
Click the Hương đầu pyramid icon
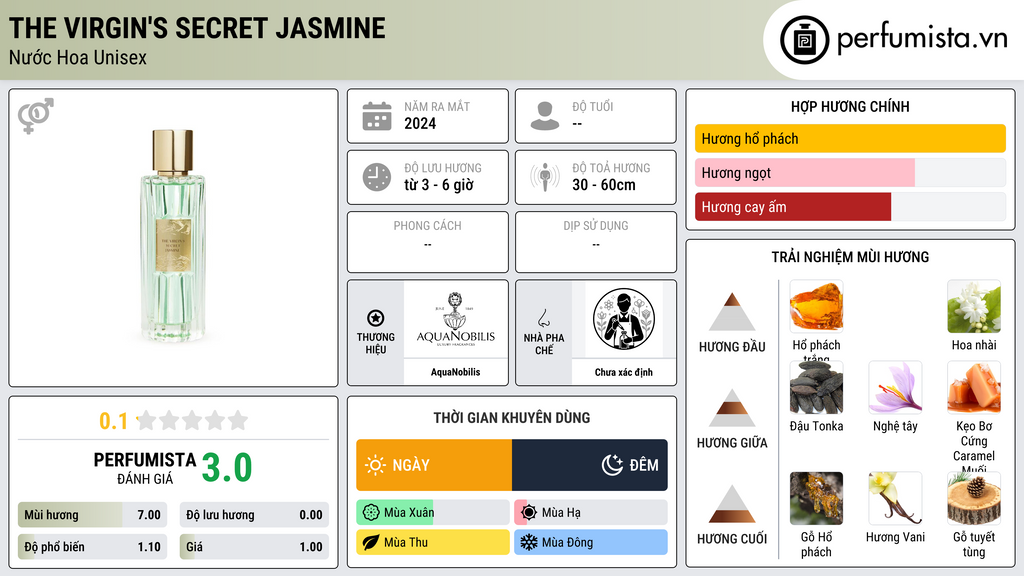[732, 312]
